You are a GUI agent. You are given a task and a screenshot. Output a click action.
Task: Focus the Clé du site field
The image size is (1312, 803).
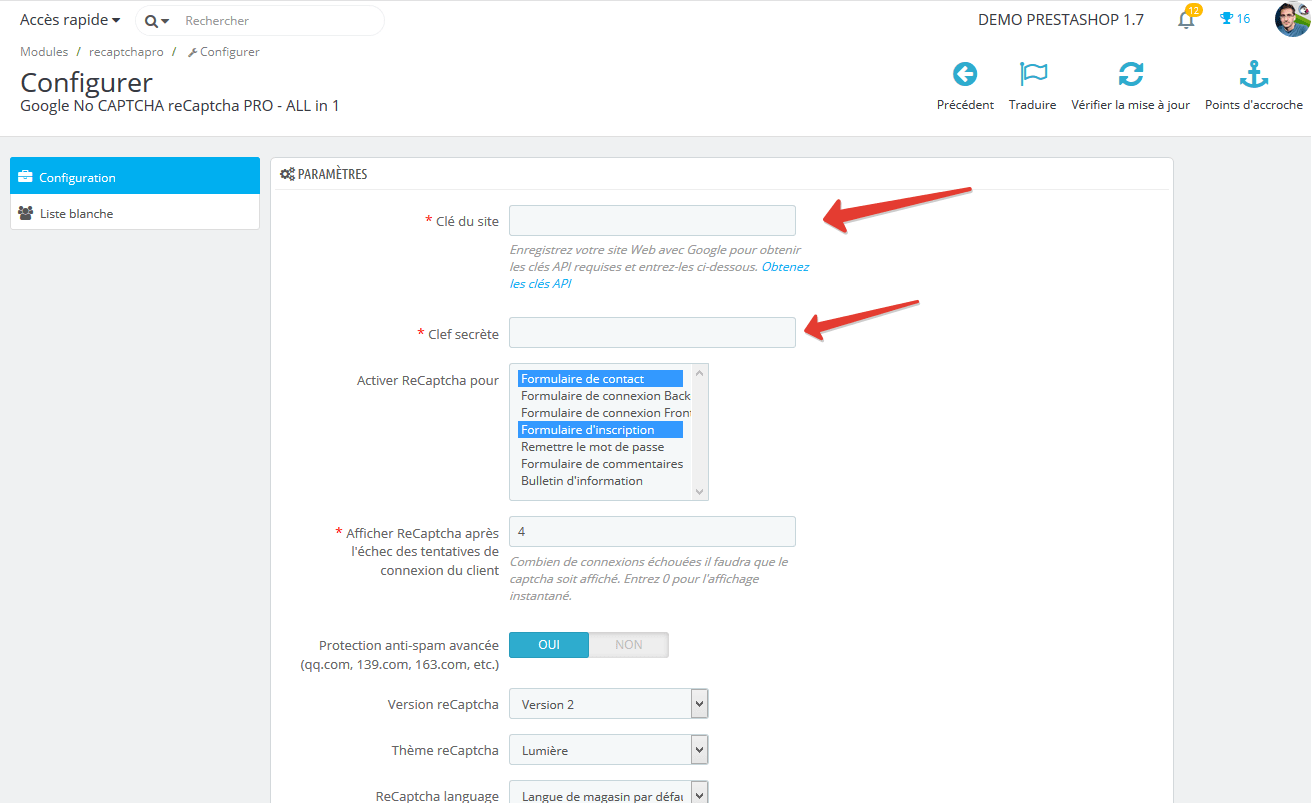pos(653,221)
